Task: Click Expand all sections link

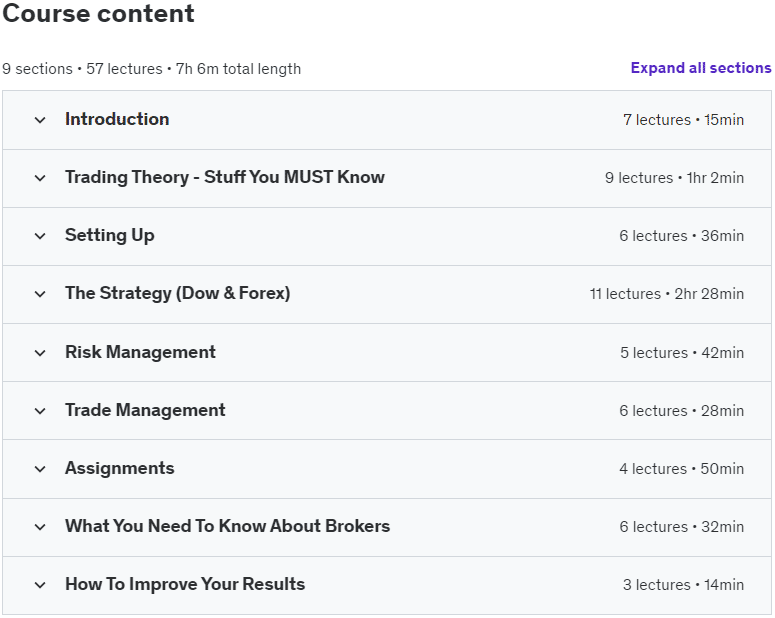Action: (701, 68)
